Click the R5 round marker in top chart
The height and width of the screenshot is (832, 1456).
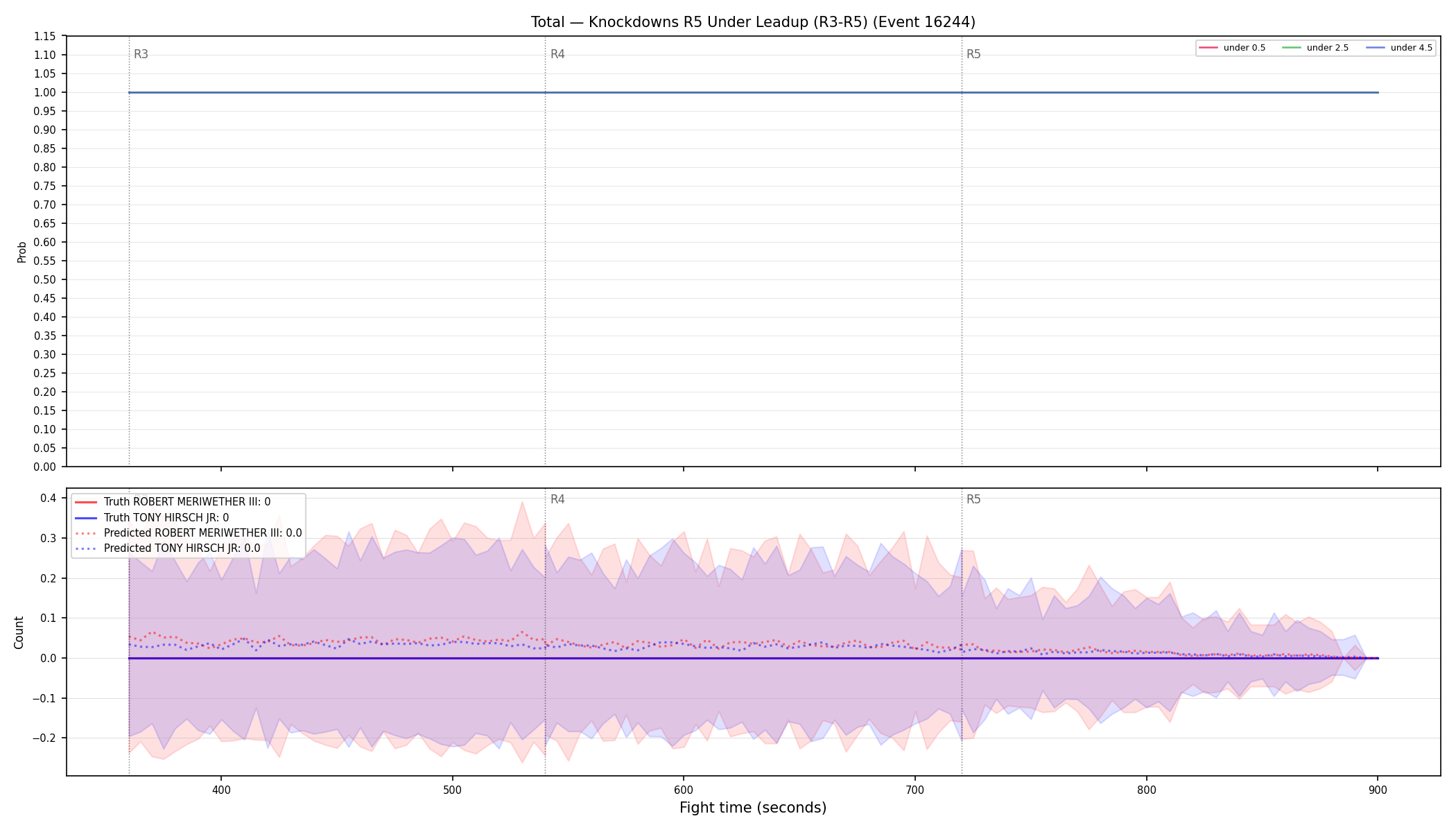[x=973, y=54]
